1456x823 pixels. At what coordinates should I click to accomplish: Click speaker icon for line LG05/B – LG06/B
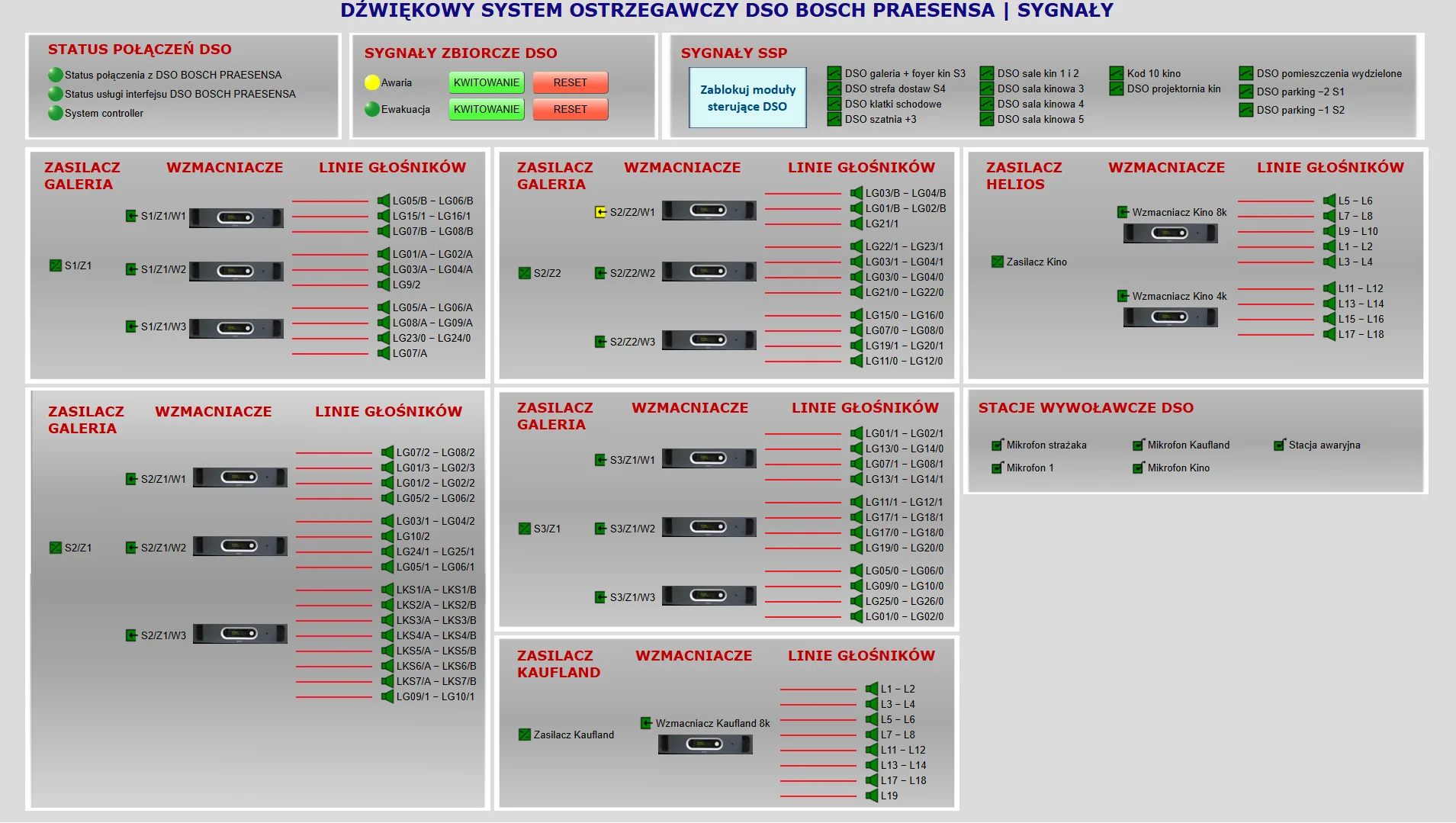pos(384,201)
